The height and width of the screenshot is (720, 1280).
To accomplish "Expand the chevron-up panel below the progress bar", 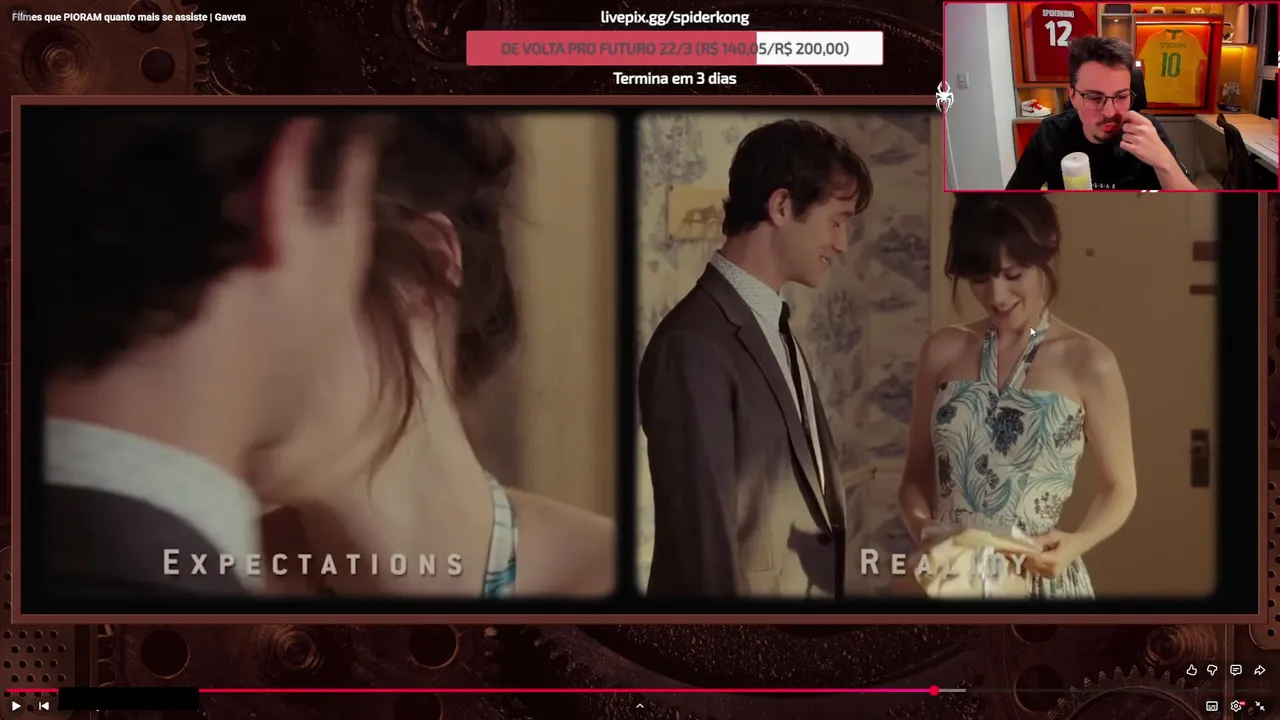I will coord(640,706).
